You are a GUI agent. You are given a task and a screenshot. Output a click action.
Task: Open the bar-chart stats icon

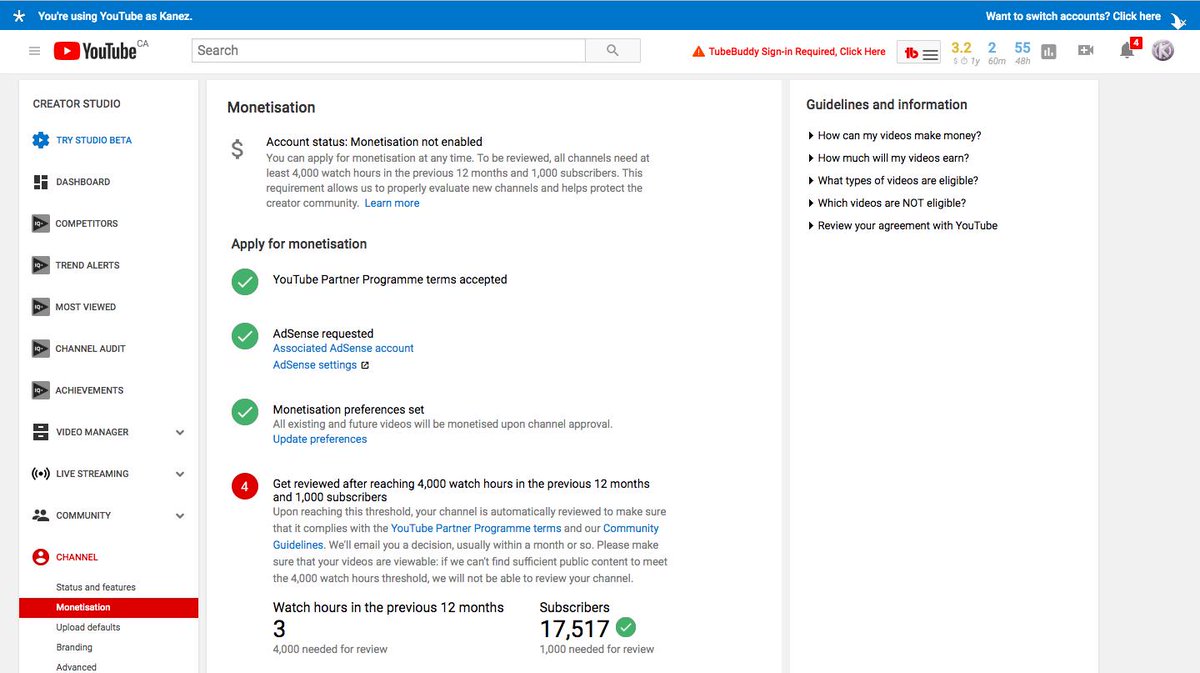pyautogui.click(x=1048, y=52)
